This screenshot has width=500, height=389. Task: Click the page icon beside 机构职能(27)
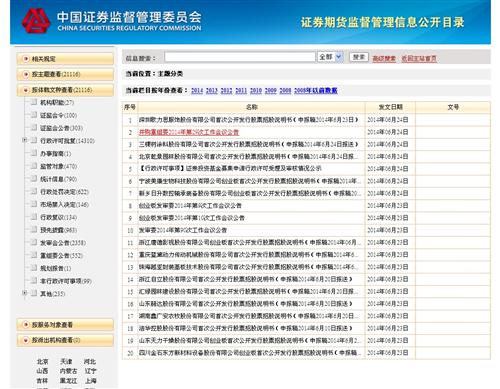click(x=34, y=102)
